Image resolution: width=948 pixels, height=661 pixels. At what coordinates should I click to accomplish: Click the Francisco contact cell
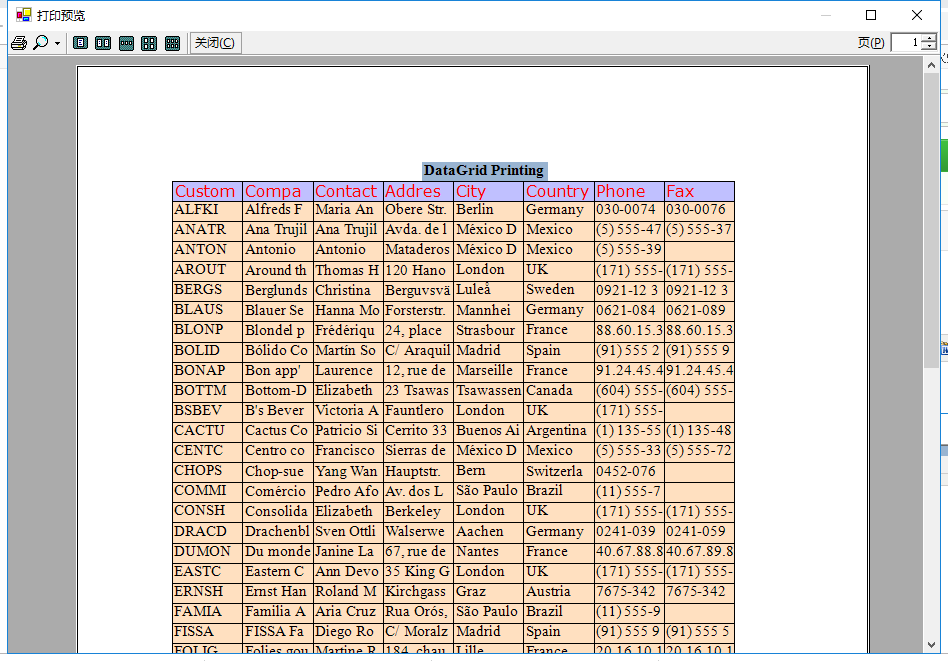[348, 451]
